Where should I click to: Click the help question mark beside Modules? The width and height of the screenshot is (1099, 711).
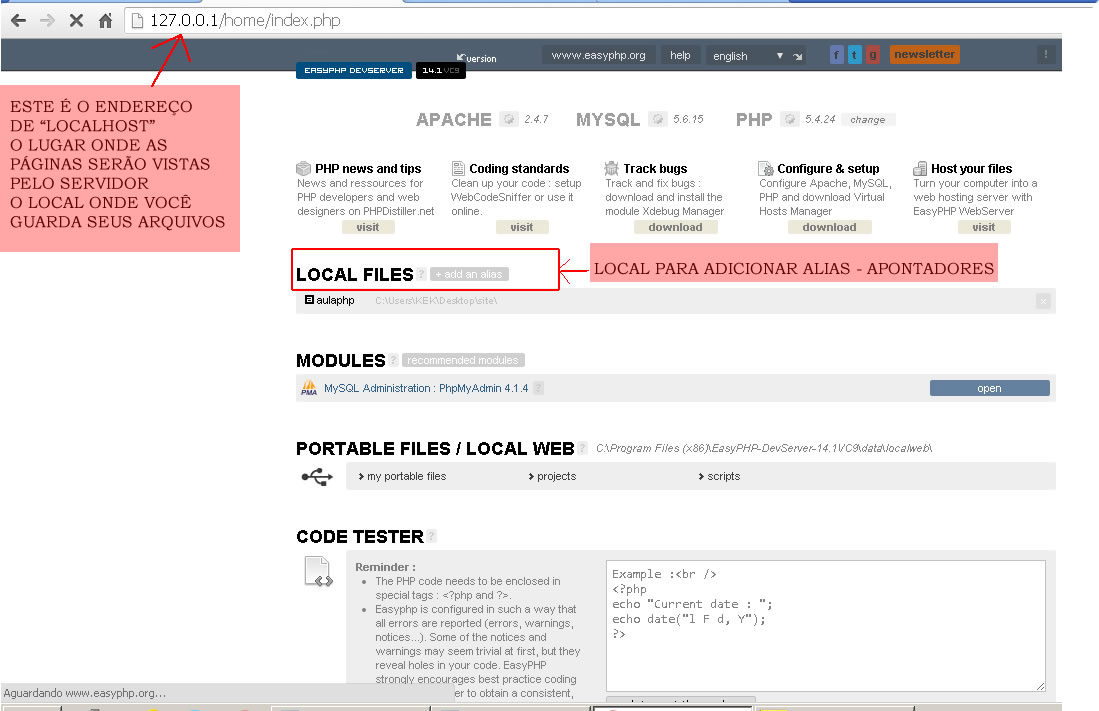tap(393, 360)
